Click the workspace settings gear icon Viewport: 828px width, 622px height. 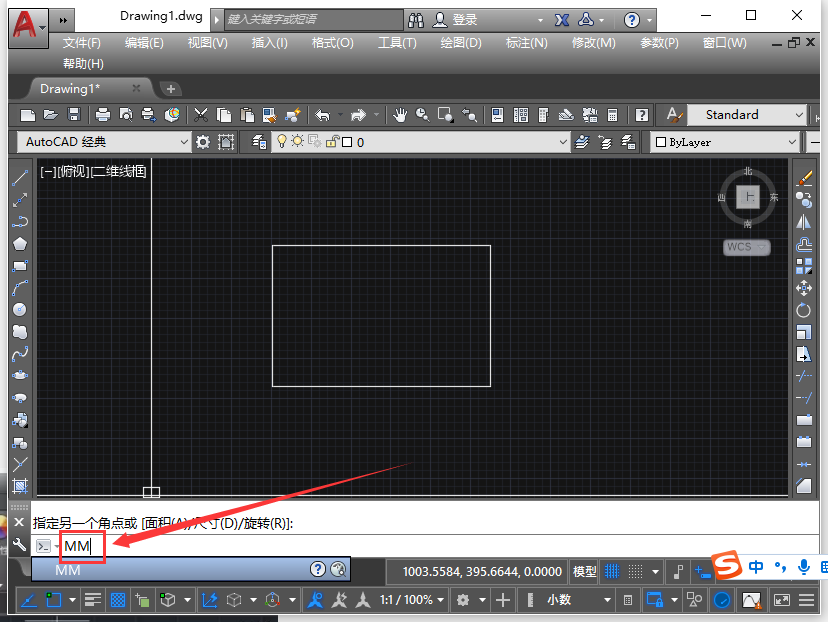pos(203,142)
